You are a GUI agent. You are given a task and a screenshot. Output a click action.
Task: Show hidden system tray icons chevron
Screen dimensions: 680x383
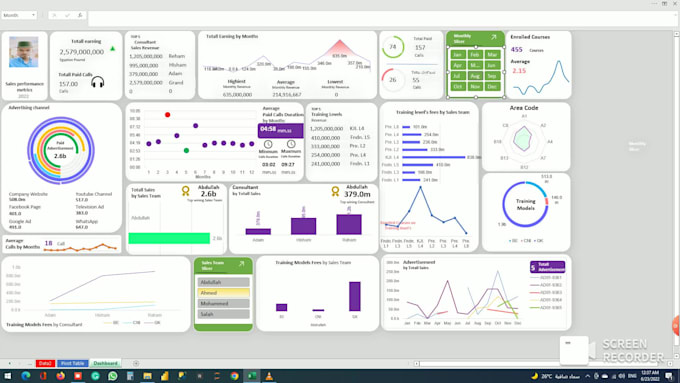click(x=588, y=376)
